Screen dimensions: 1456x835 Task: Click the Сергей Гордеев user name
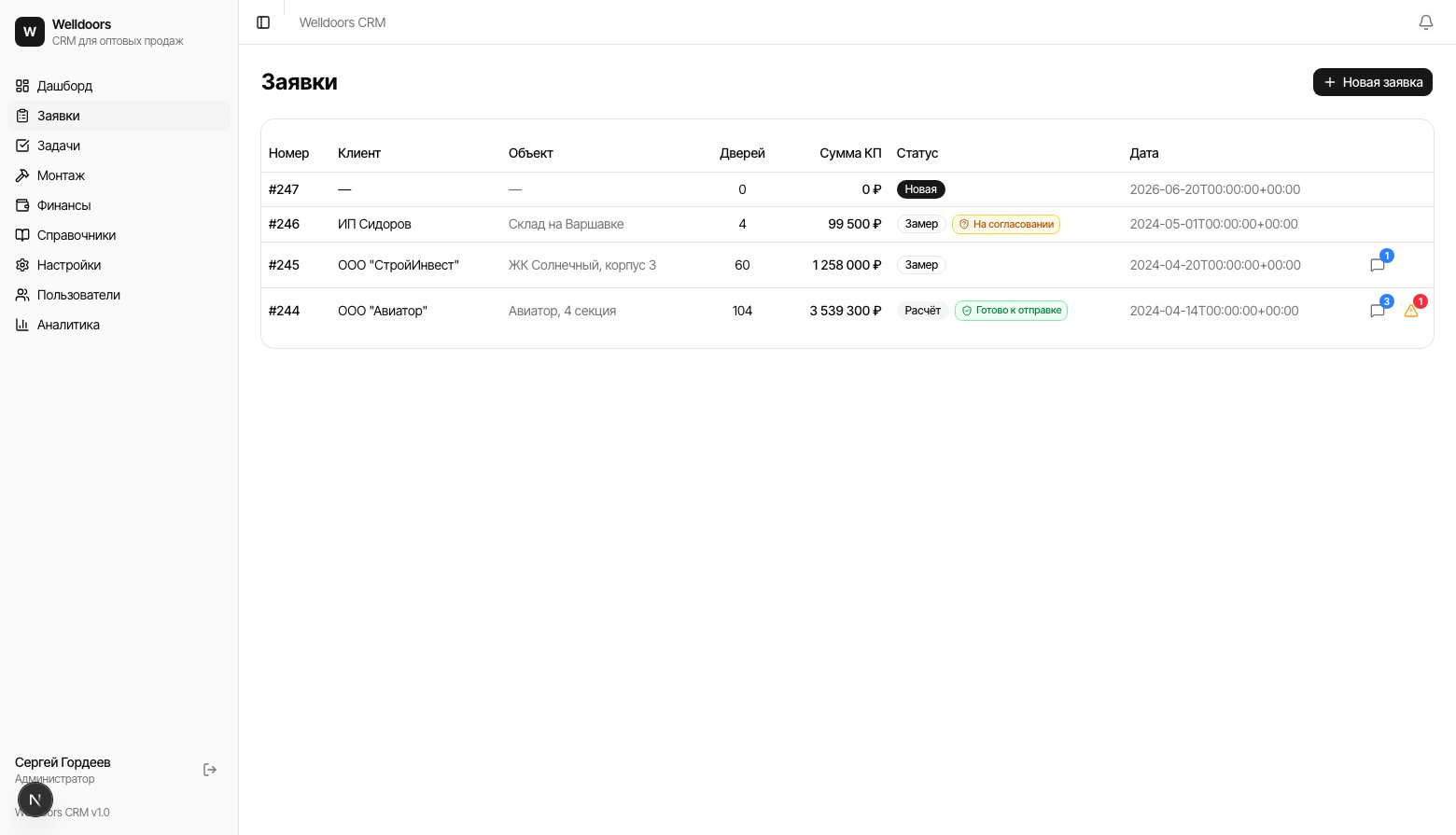[x=63, y=762]
